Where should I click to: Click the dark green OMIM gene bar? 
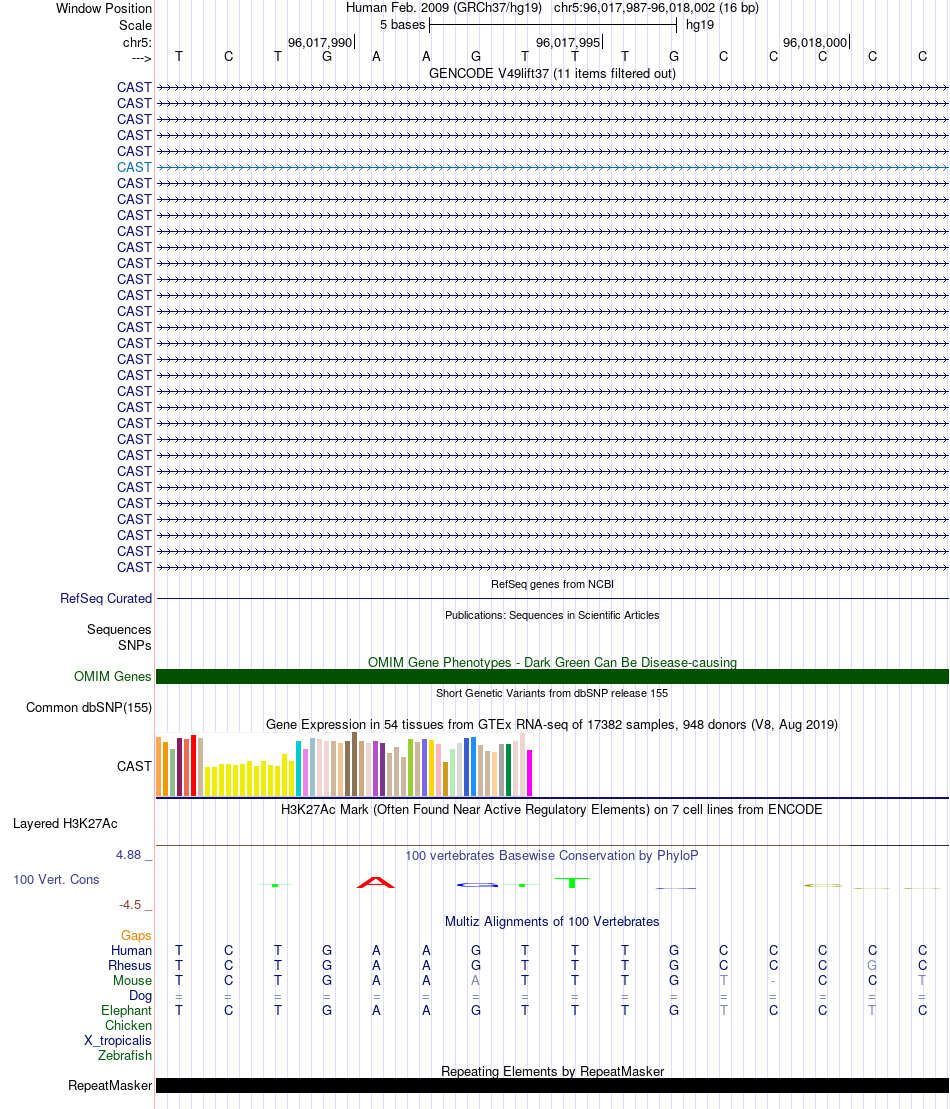pyautogui.click(x=552, y=677)
